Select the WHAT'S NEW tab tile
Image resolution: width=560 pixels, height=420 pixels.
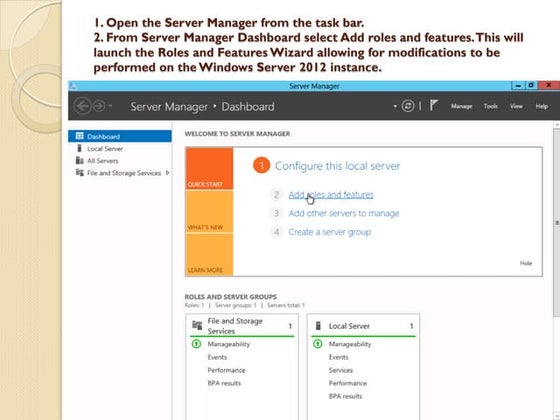[x=209, y=211]
